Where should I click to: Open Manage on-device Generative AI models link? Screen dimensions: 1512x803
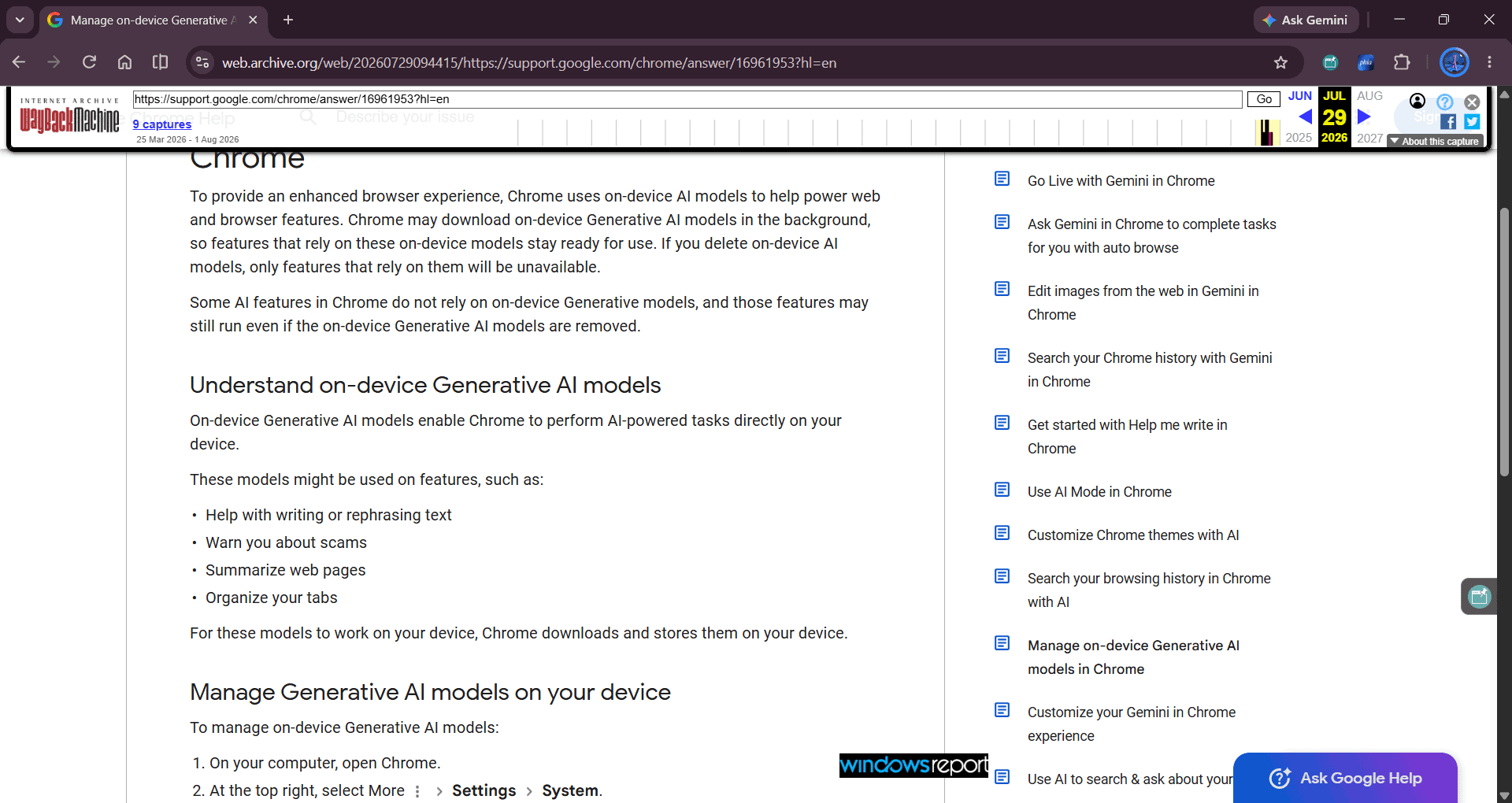click(x=1133, y=657)
